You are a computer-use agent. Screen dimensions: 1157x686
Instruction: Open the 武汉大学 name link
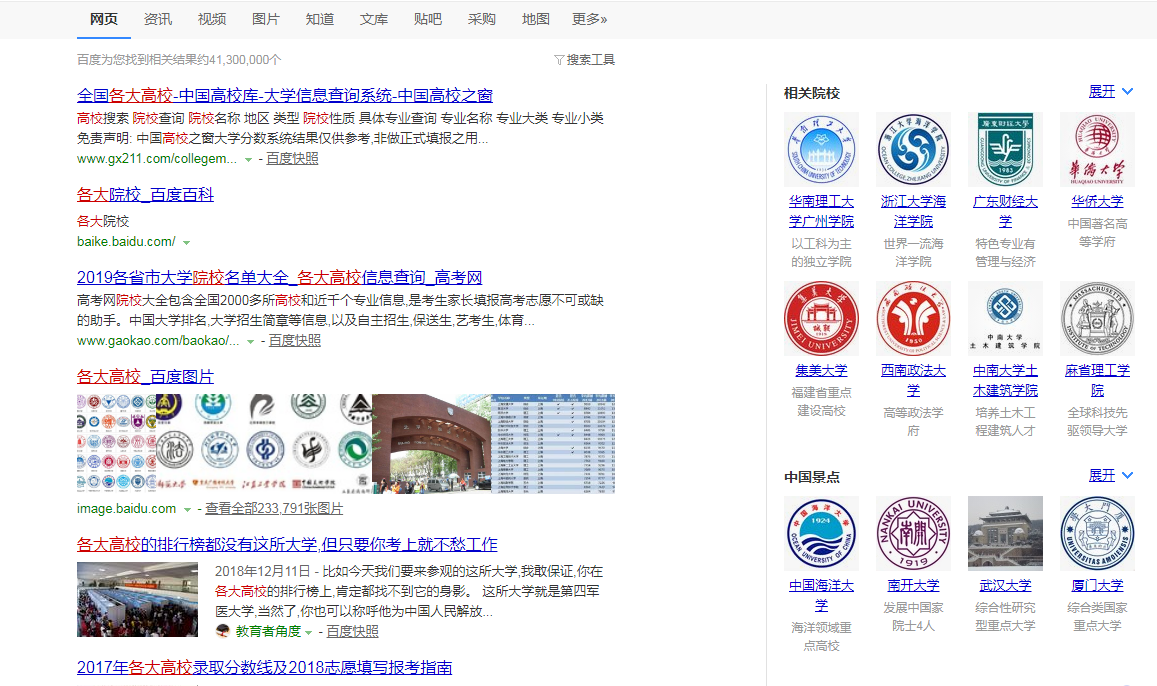coord(1005,586)
